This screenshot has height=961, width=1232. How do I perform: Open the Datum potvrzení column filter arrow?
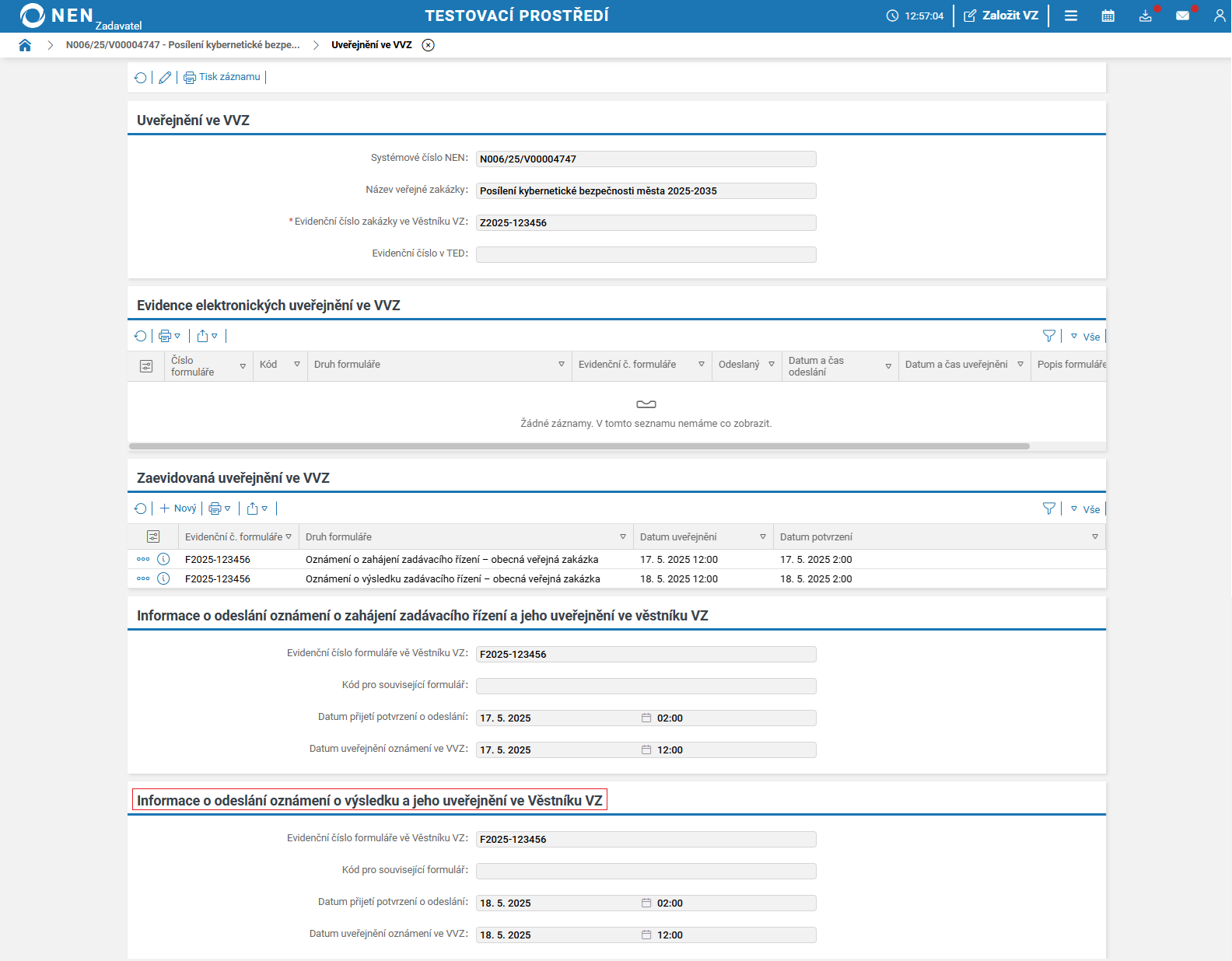1095,536
